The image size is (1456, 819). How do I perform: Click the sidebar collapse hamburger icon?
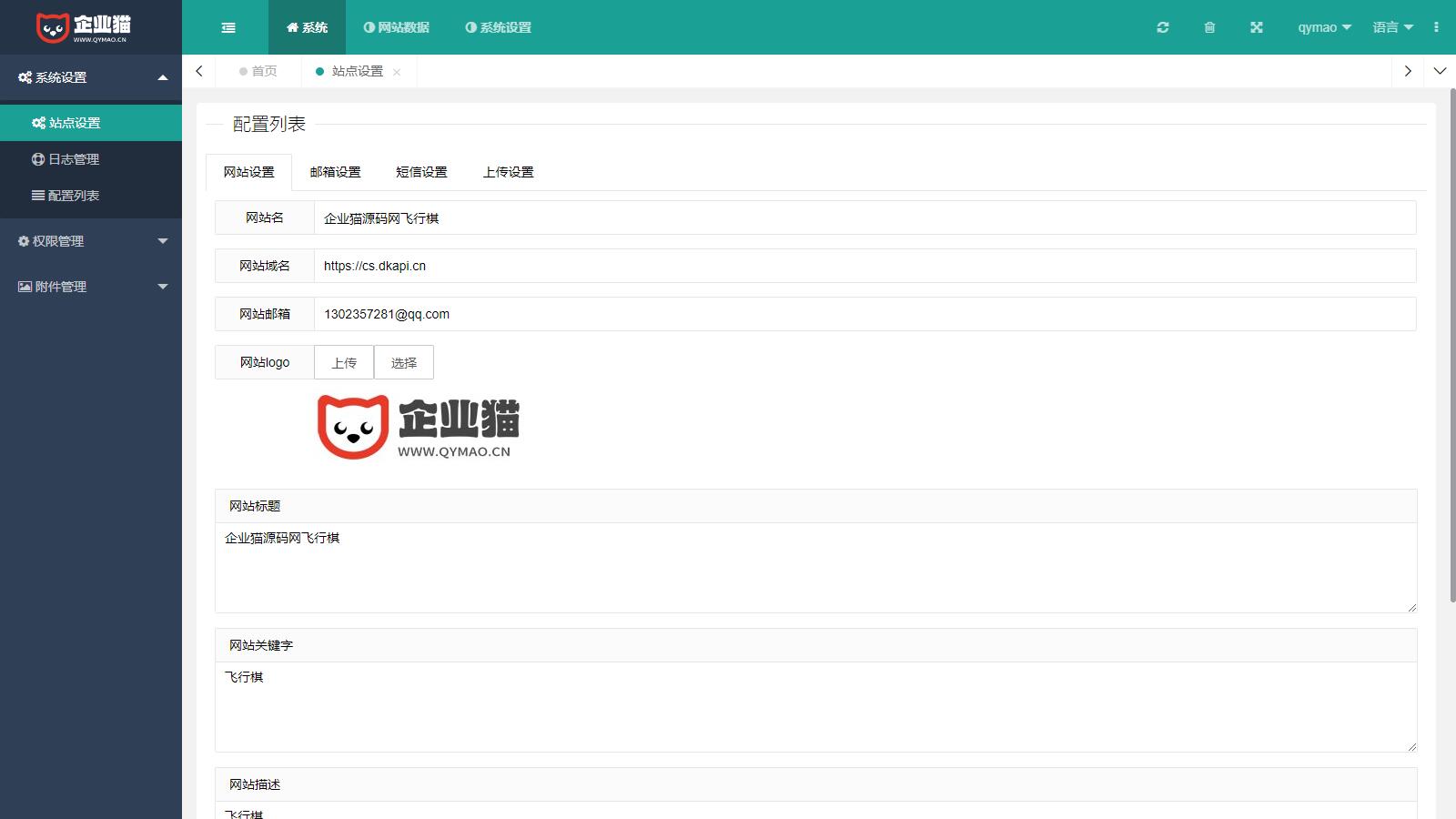(x=228, y=27)
